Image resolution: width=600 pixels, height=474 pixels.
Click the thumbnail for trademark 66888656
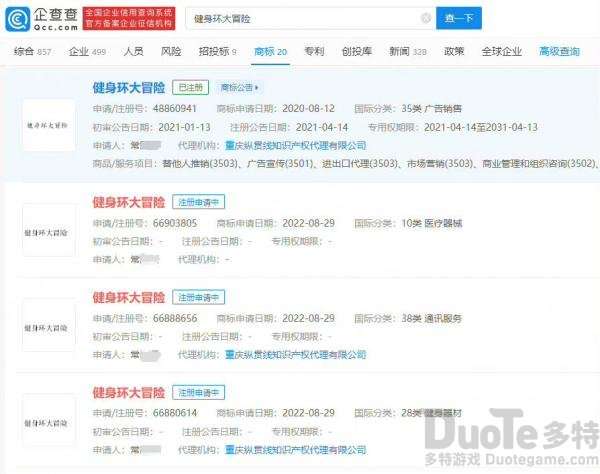[x=49, y=325]
